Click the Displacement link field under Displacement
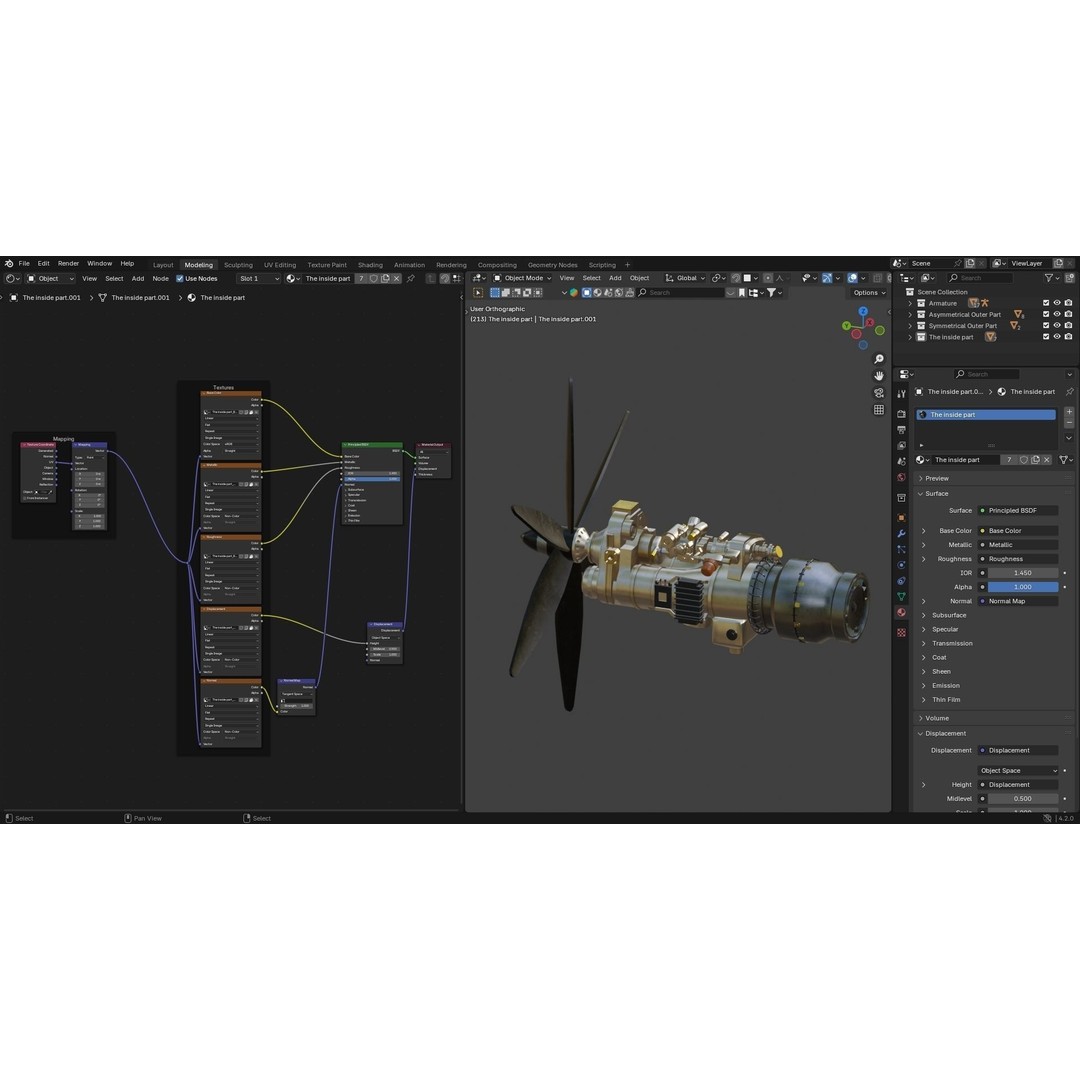1080x1080 pixels. coord(1017,750)
